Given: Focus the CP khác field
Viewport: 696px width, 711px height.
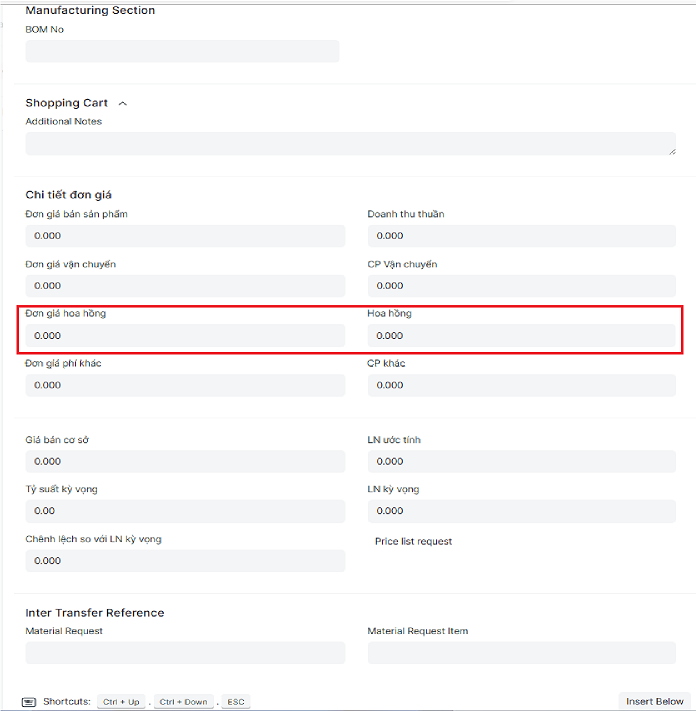Looking at the screenshot, I should pos(521,385).
